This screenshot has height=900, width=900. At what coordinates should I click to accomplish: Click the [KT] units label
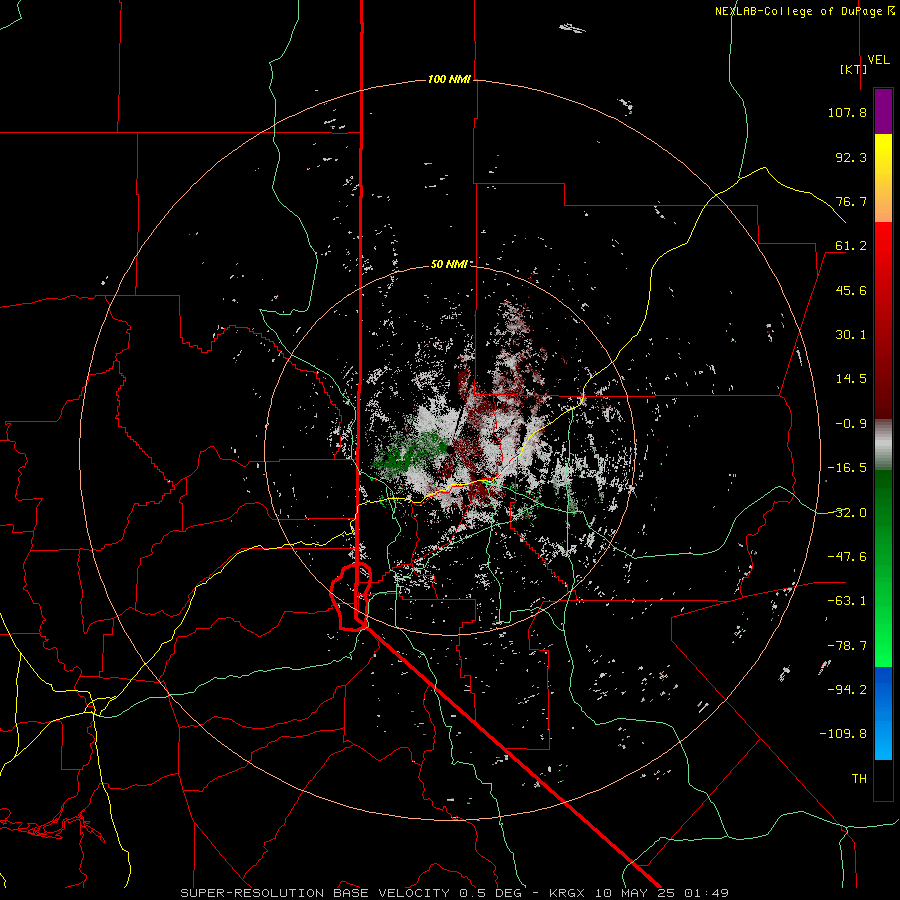(x=853, y=69)
